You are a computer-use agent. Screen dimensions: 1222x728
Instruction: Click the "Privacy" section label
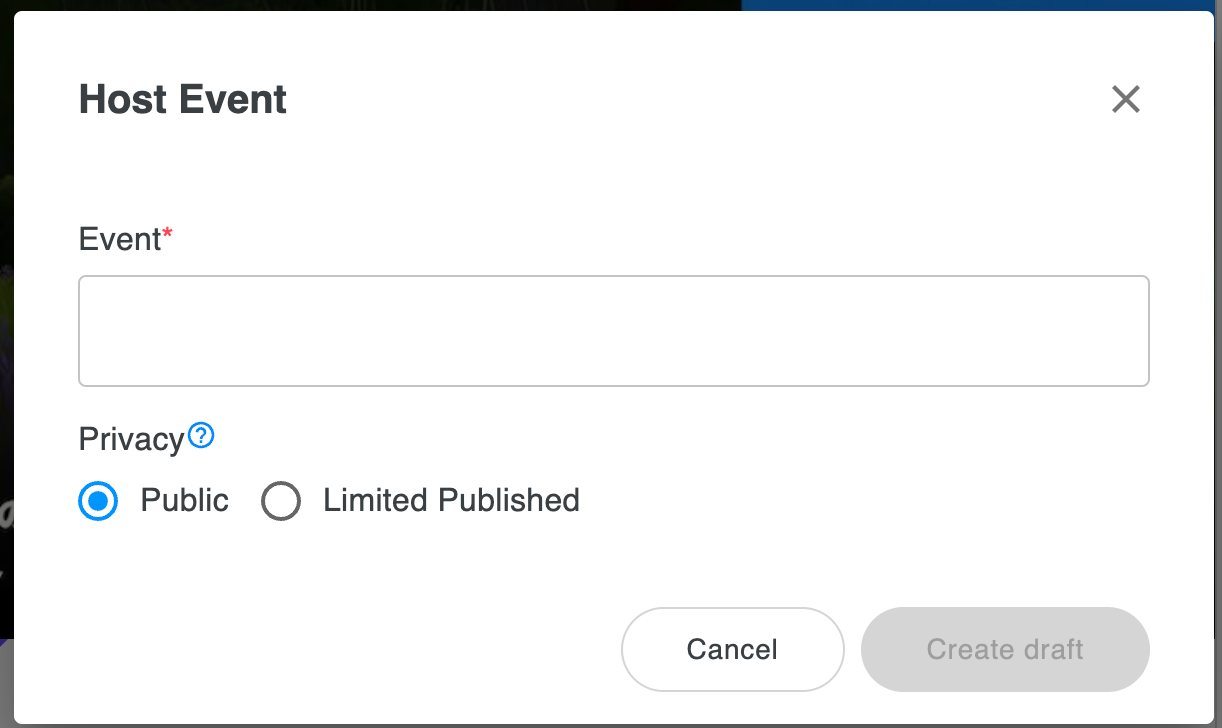(132, 439)
